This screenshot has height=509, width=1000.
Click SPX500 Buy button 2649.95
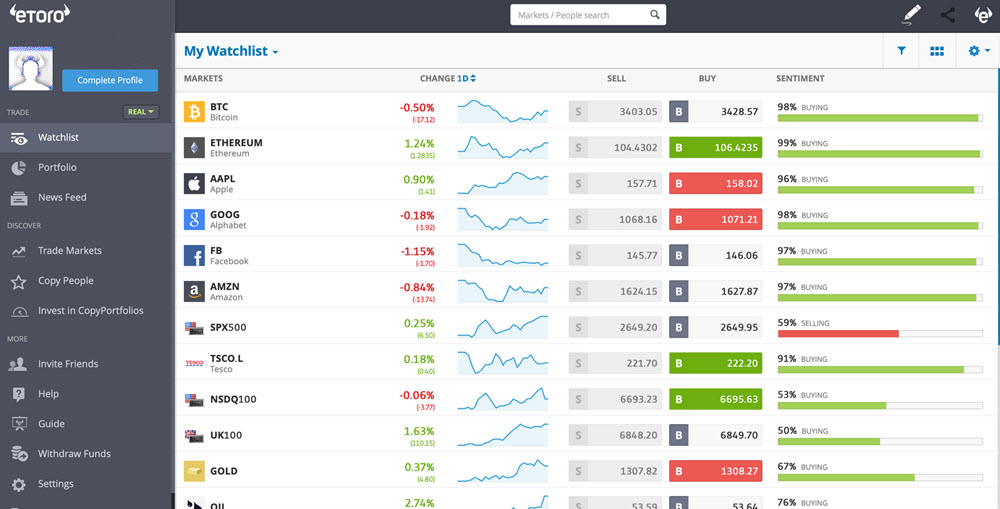point(716,327)
